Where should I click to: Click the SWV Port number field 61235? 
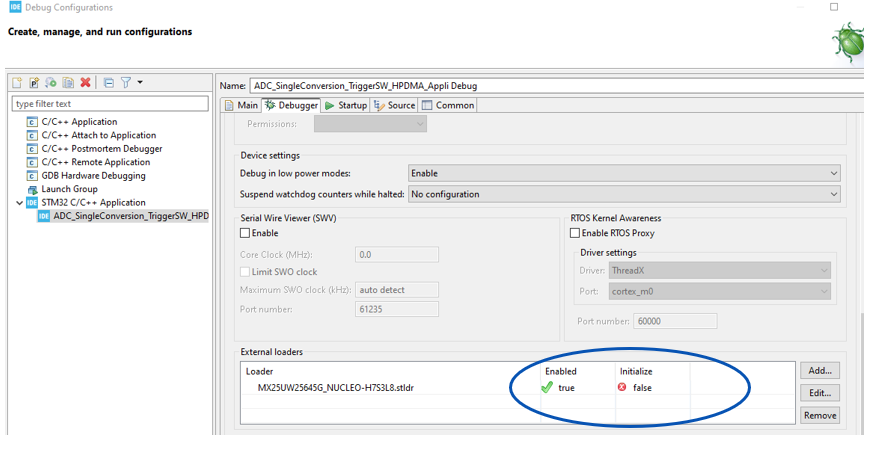pos(396,309)
